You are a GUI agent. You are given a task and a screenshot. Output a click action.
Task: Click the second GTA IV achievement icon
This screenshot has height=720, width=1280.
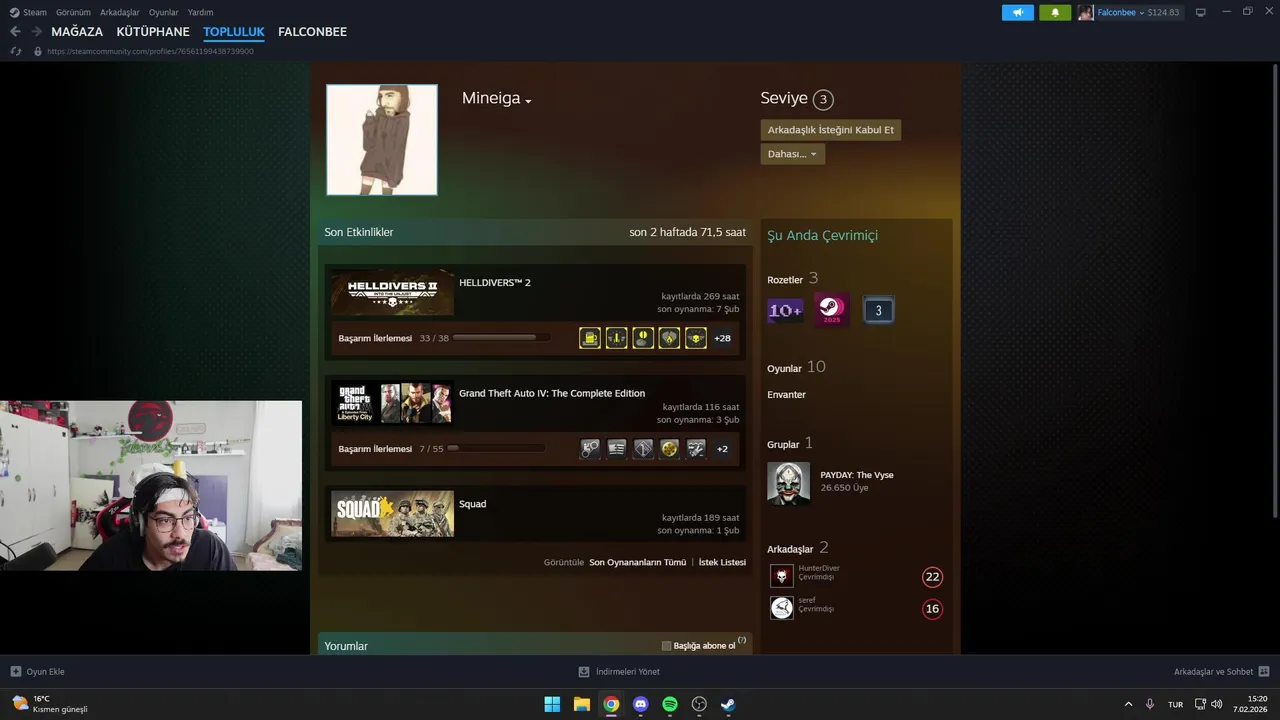(616, 449)
